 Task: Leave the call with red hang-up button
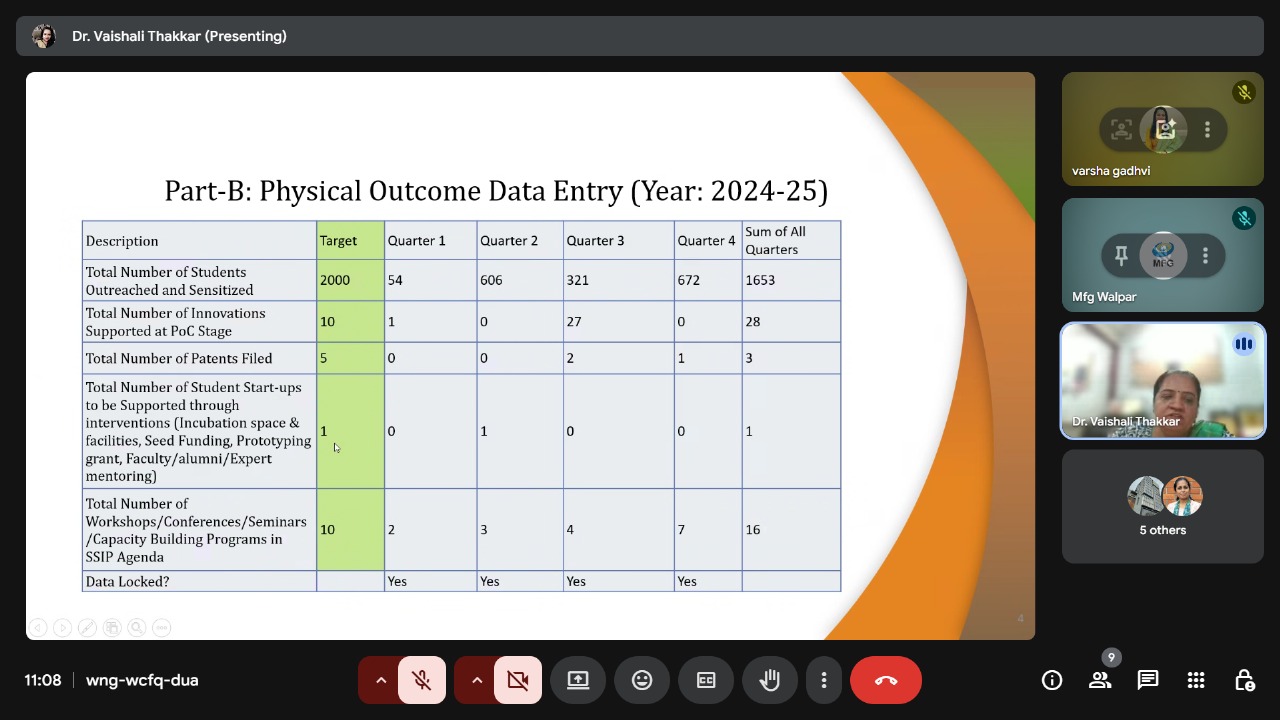pos(885,680)
